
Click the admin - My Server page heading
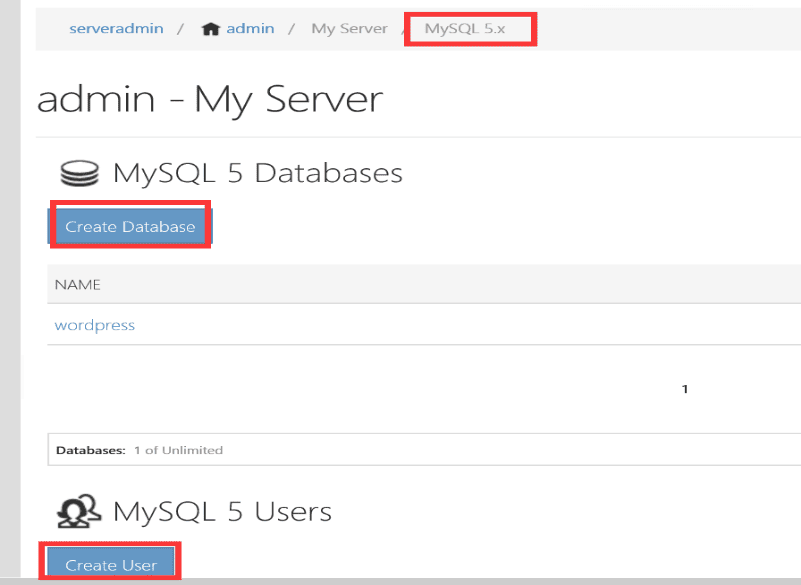click(208, 99)
